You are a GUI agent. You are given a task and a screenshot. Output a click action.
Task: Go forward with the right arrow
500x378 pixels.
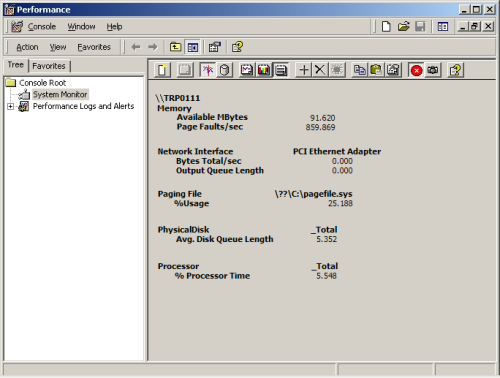tap(153, 47)
